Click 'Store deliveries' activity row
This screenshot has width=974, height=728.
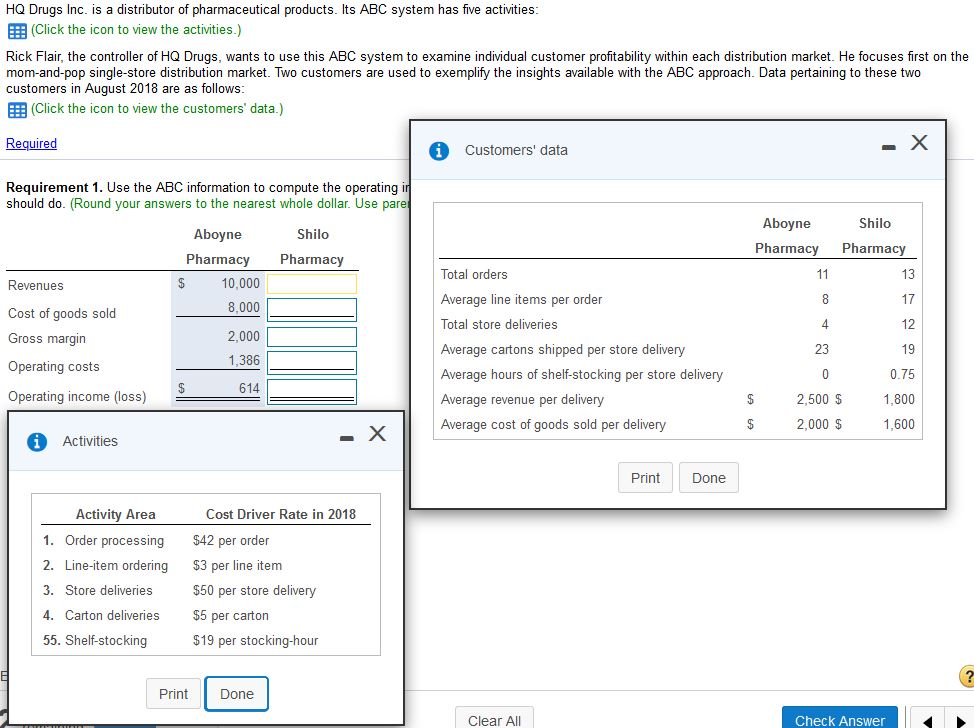click(x=109, y=591)
